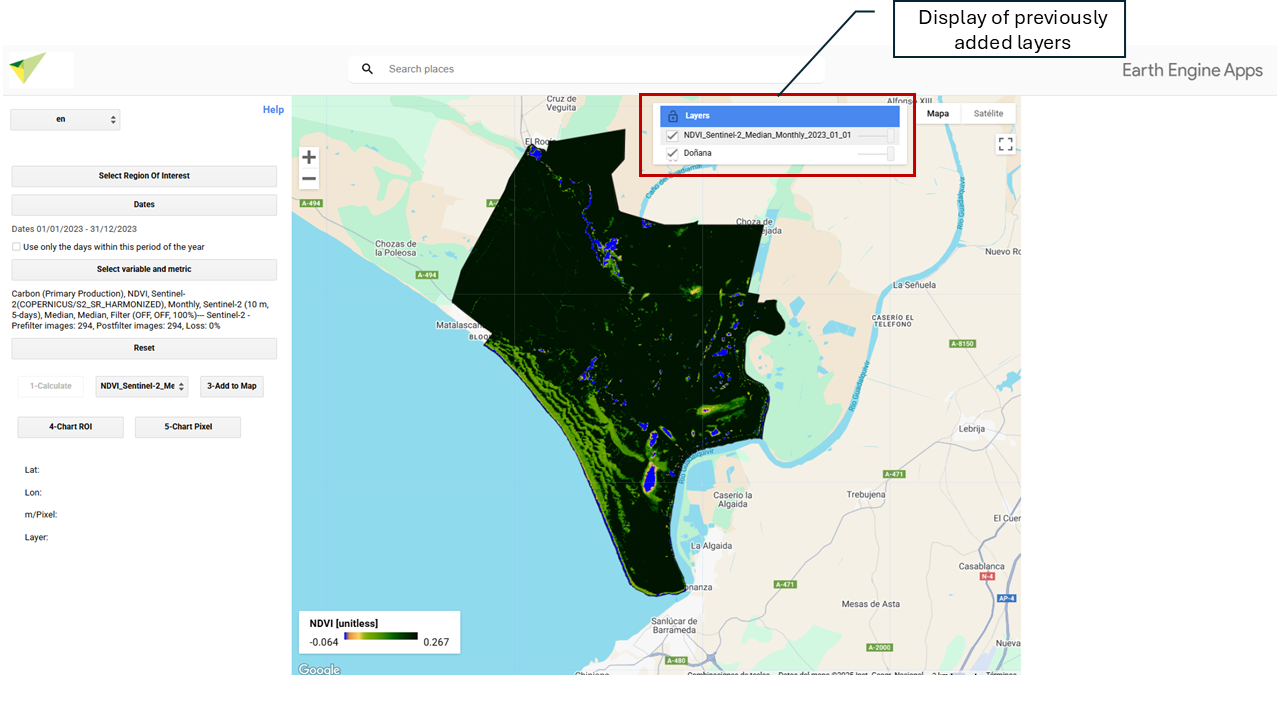This screenshot has width=1280, height=720.
Task: Switch to Satélite map view
Action: pyautogui.click(x=988, y=114)
